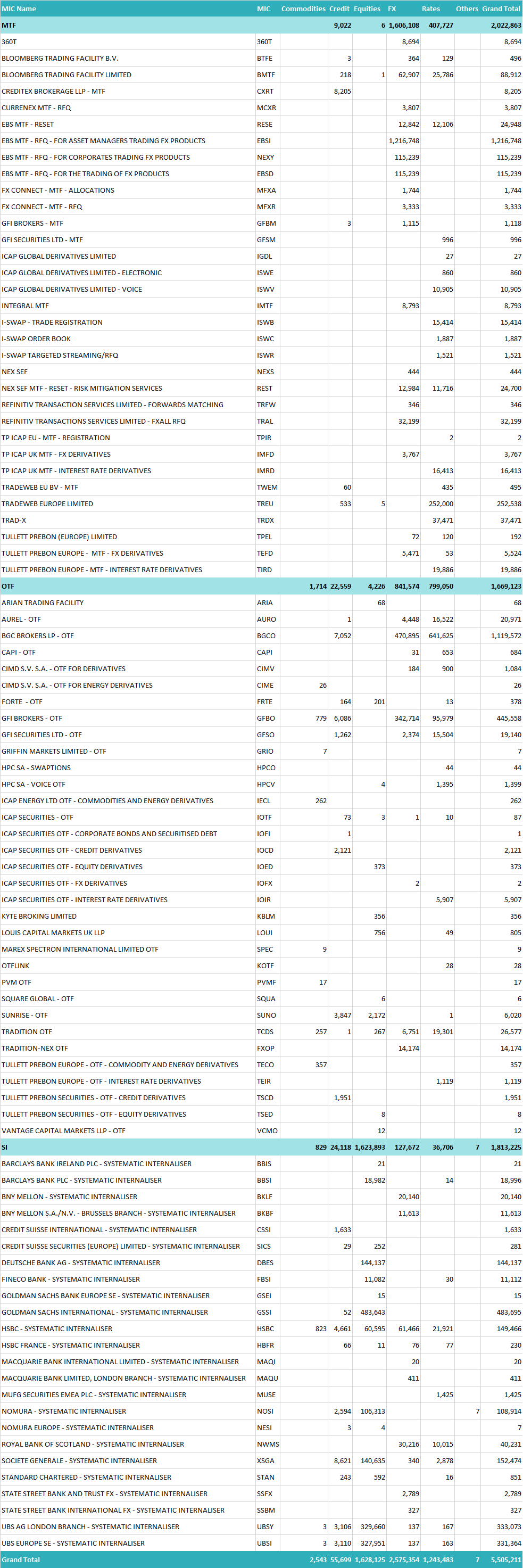Select REFINITIV TRANSACTIONS SERVICES LIMITED - FXALL RFQ row

pyautogui.click(x=262, y=421)
